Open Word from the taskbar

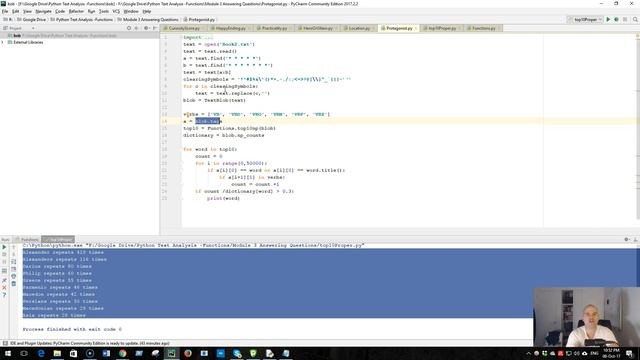(x=106, y=353)
